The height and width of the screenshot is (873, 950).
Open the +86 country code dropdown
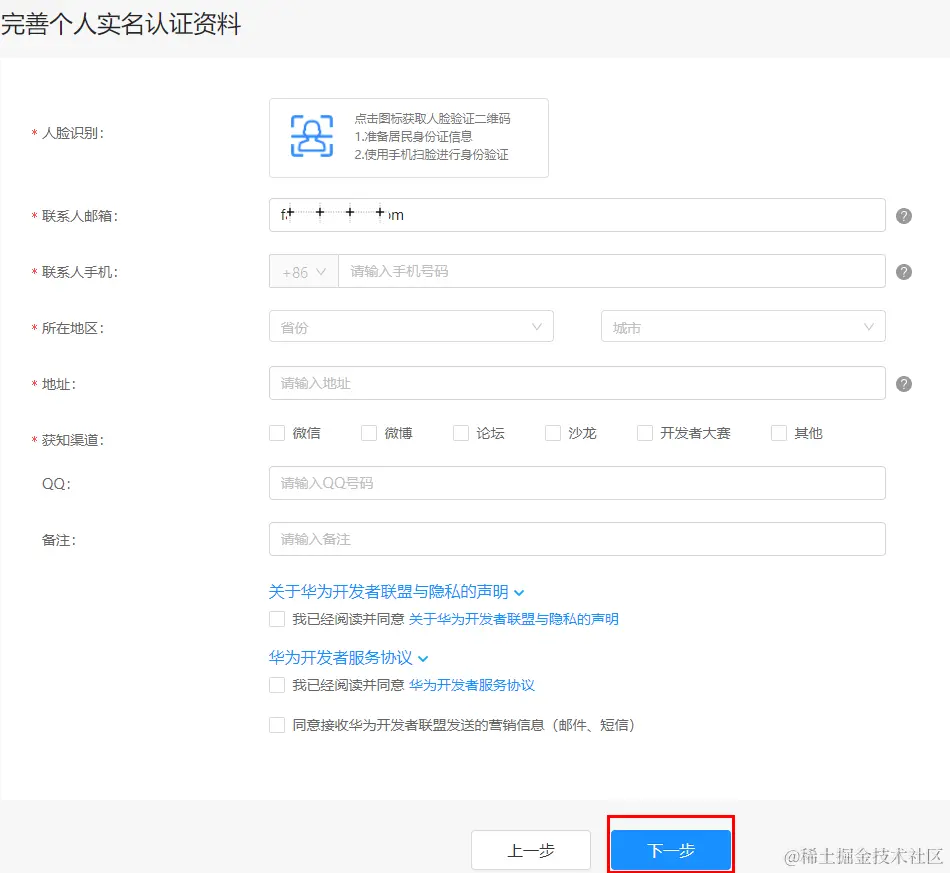(x=303, y=270)
